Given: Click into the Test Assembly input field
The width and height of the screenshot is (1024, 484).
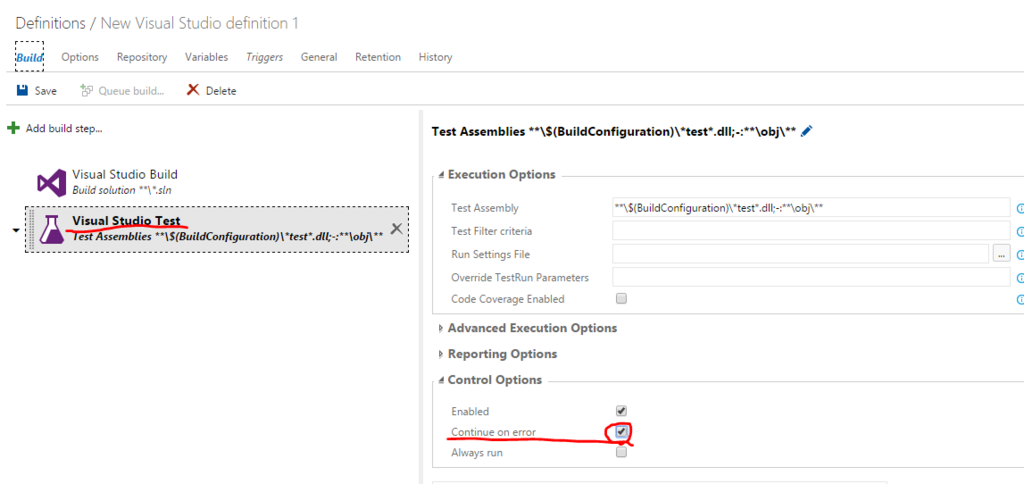Looking at the screenshot, I should (x=810, y=208).
